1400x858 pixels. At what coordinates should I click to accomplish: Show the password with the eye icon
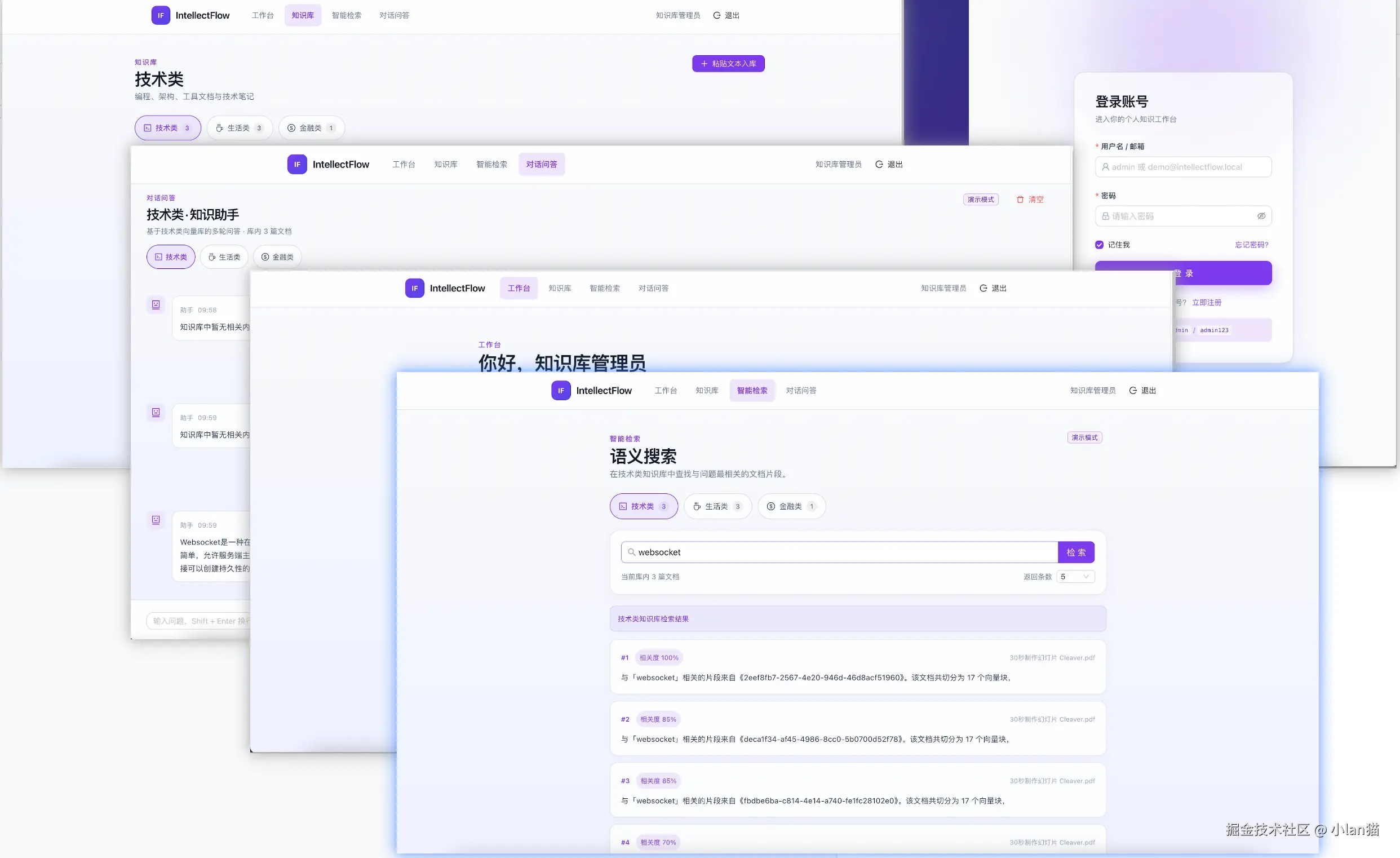[x=1261, y=216]
